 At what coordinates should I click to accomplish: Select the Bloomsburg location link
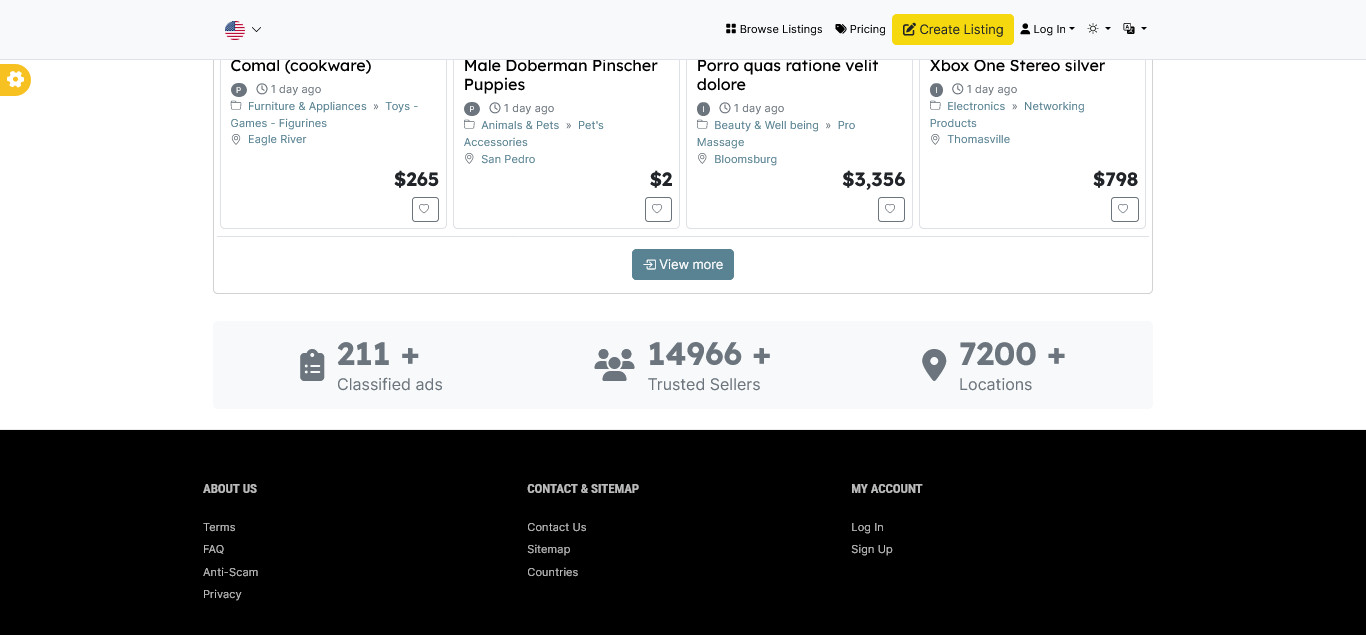click(x=745, y=159)
